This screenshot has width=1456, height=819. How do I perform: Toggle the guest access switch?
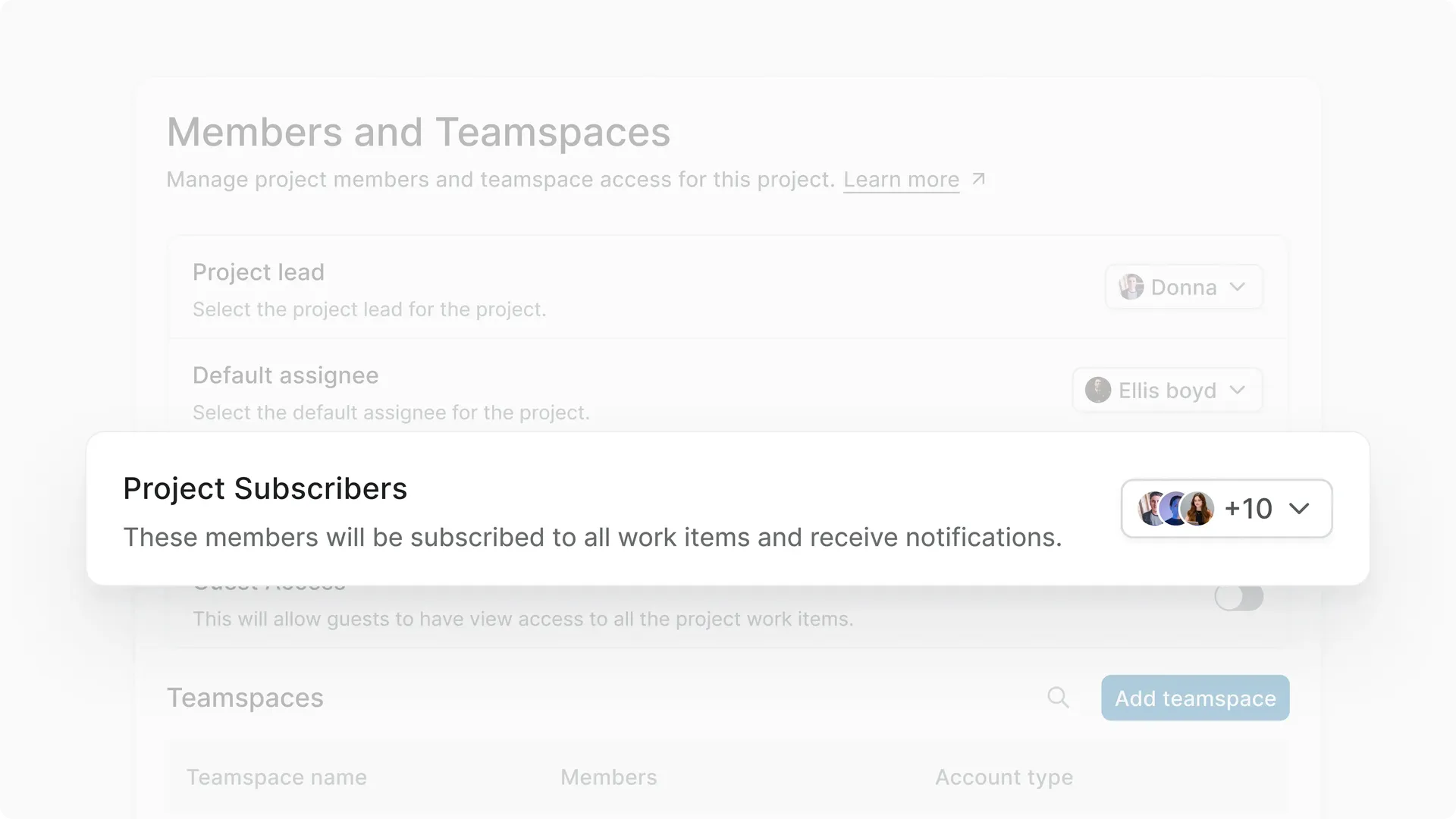(x=1239, y=598)
